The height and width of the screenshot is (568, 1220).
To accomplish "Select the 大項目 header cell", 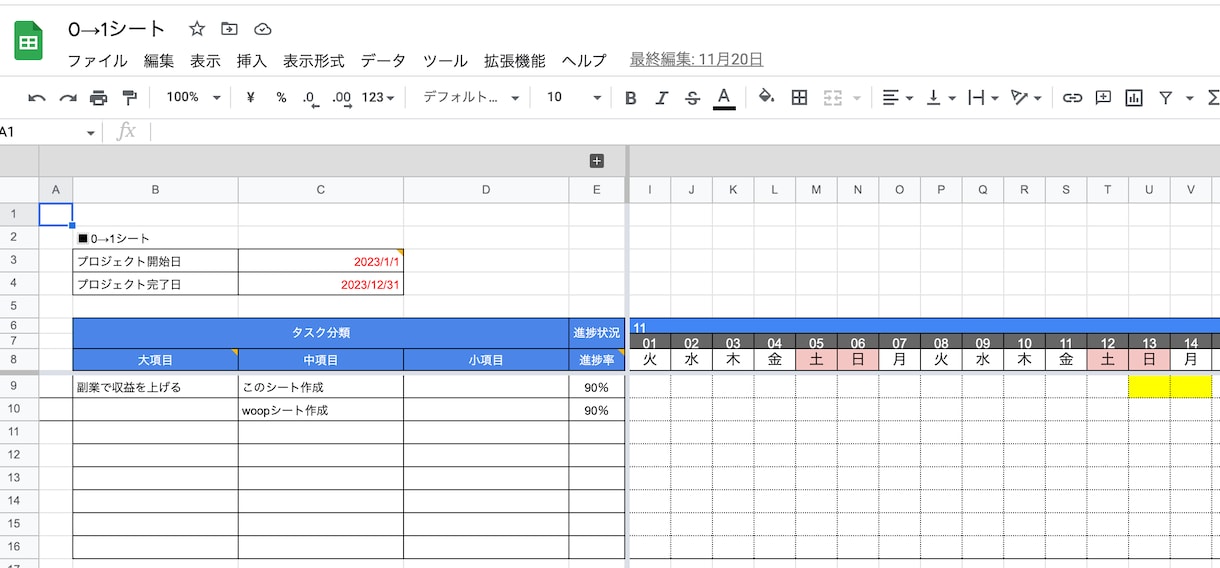I will 155,360.
